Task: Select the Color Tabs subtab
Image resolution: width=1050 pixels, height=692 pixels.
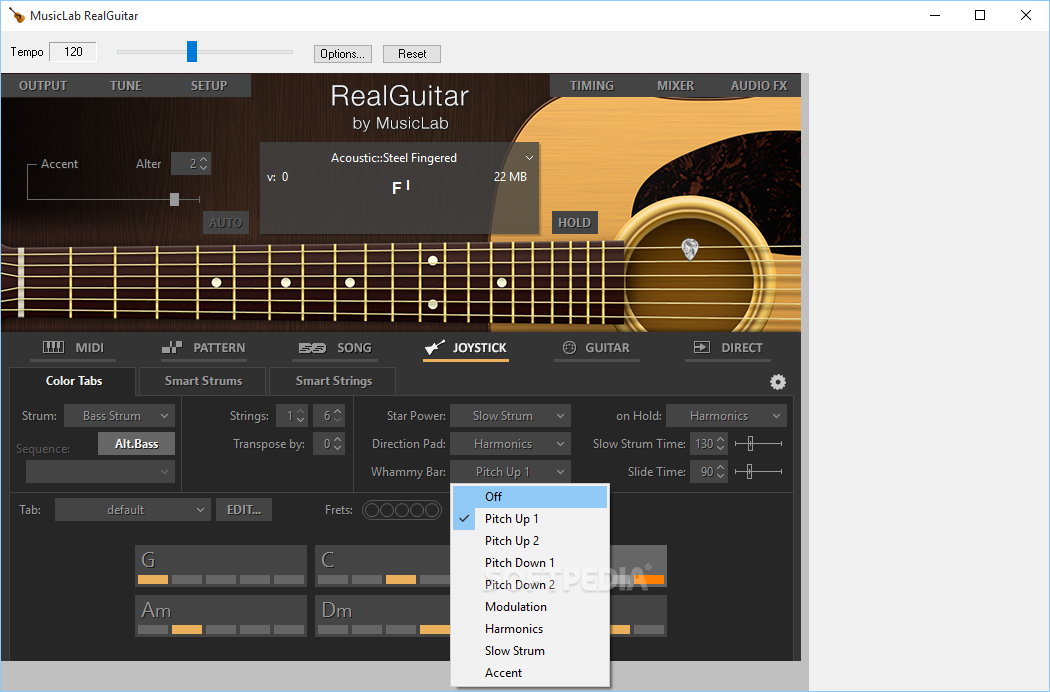Action: pyautogui.click(x=74, y=380)
